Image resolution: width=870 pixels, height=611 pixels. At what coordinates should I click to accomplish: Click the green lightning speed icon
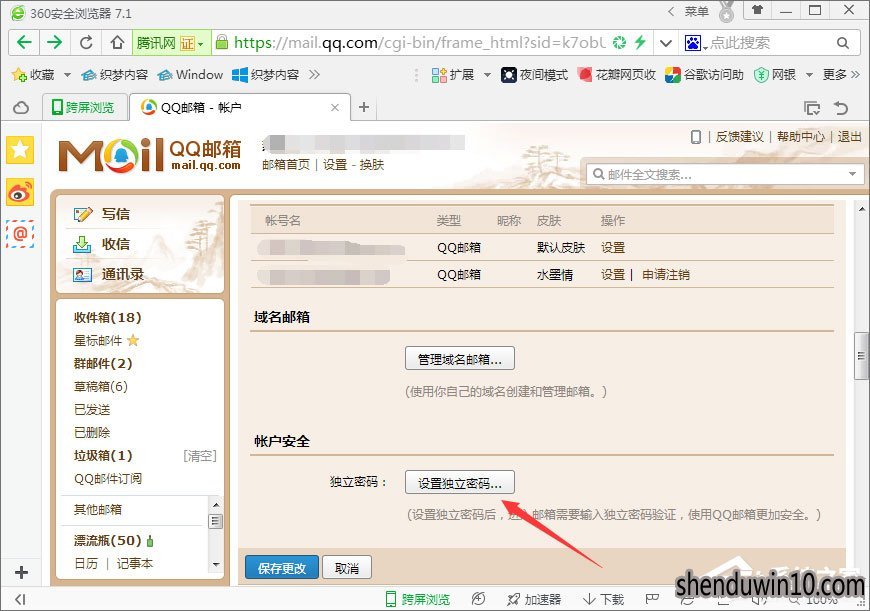pos(640,42)
